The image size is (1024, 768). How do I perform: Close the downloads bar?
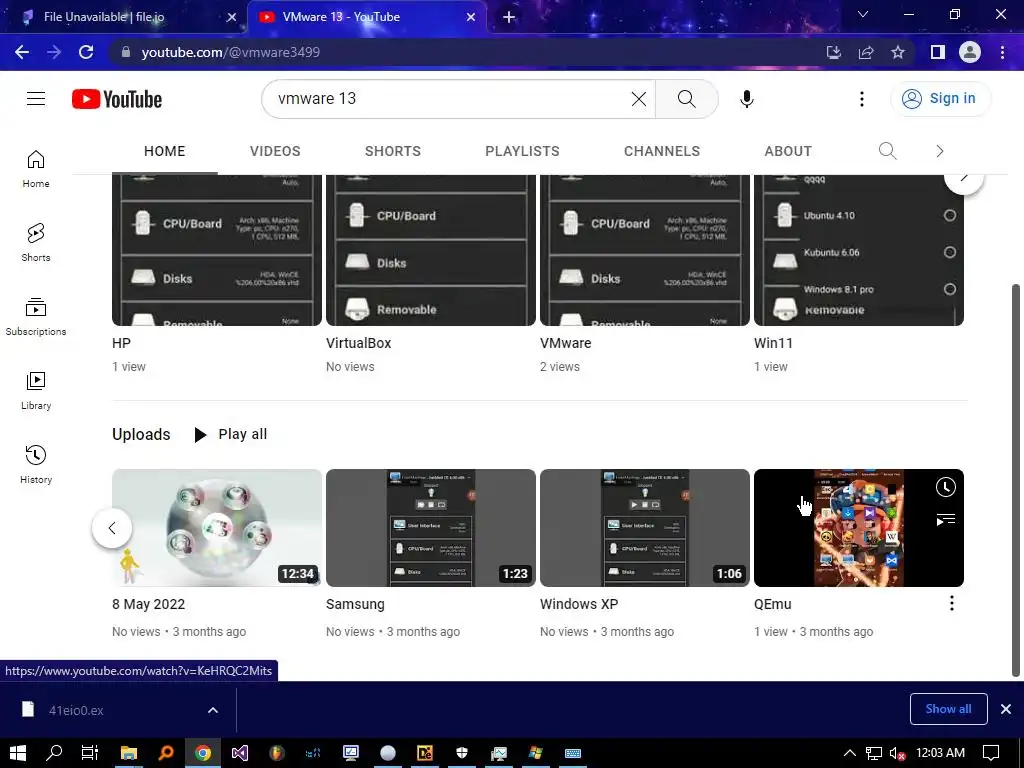point(1006,709)
